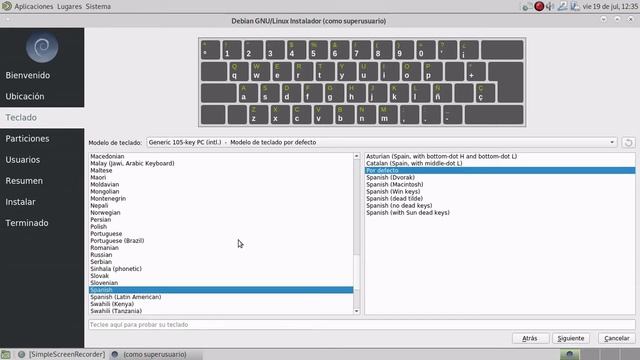Screen dimensions: 640x360
Task: Switch to SimpleScreenRecorder taskbar entry
Action: click(x=62, y=354)
